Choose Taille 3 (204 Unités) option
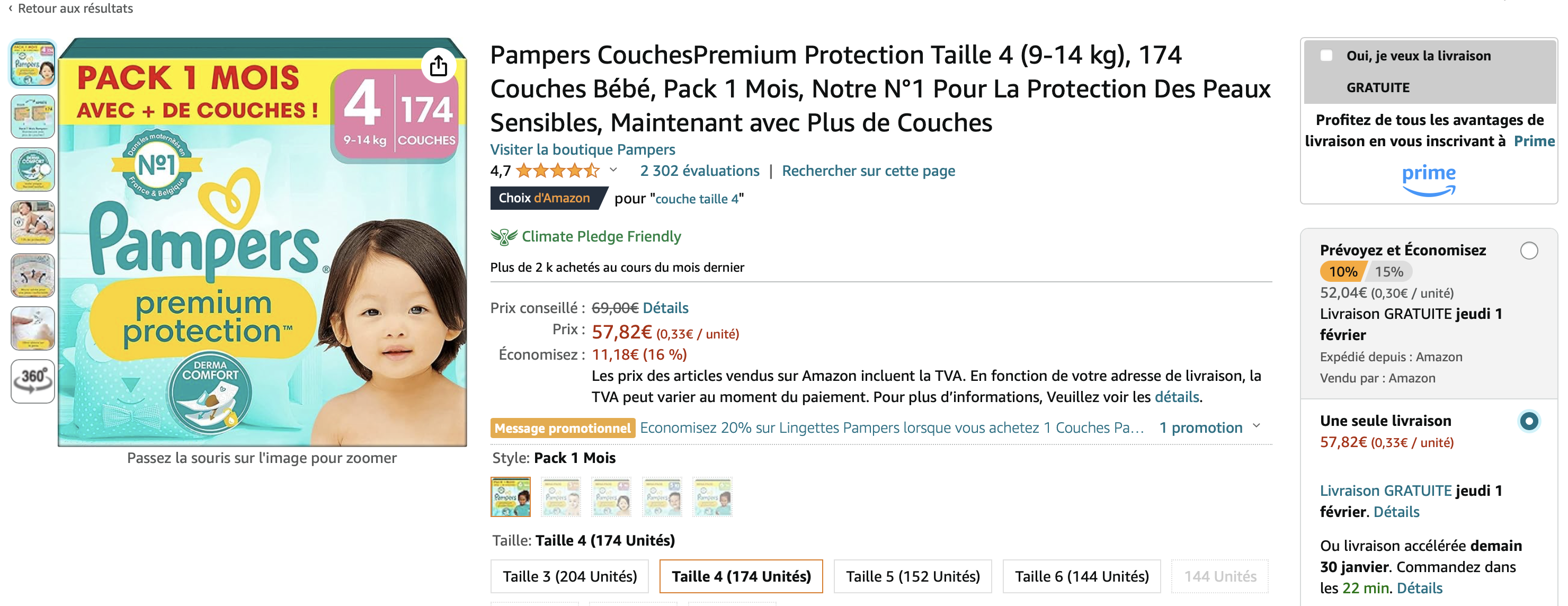 click(570, 576)
